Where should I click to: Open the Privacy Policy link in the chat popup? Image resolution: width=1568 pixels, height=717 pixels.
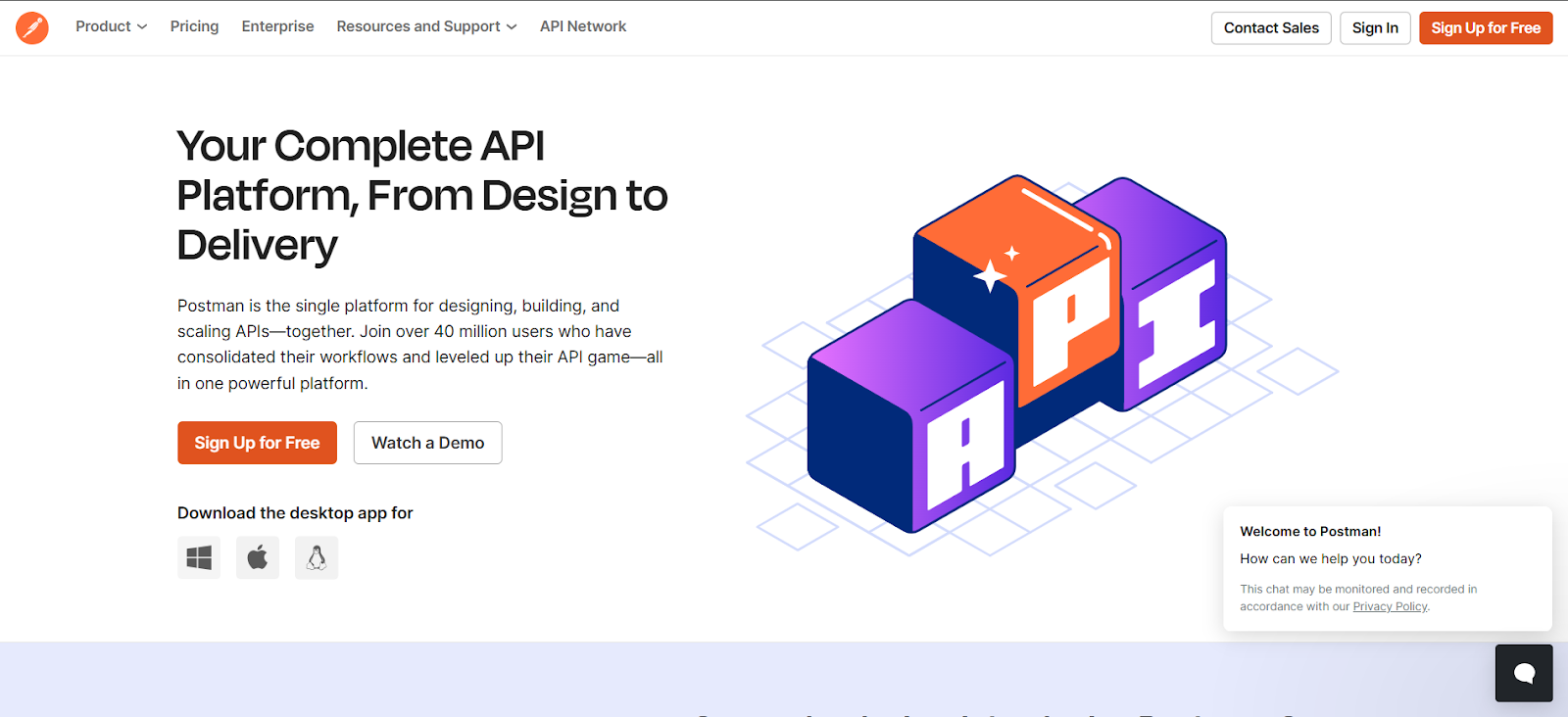pyautogui.click(x=1390, y=607)
